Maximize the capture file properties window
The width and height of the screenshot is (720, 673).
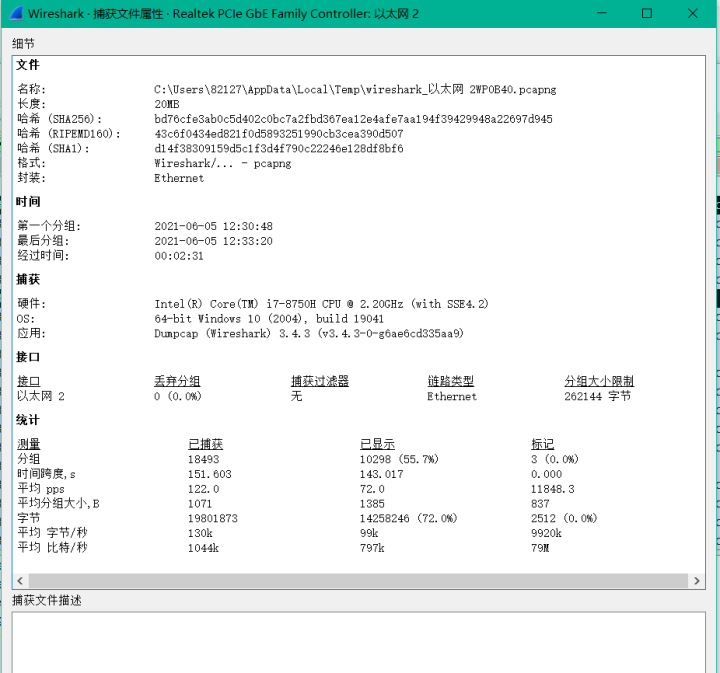click(647, 13)
